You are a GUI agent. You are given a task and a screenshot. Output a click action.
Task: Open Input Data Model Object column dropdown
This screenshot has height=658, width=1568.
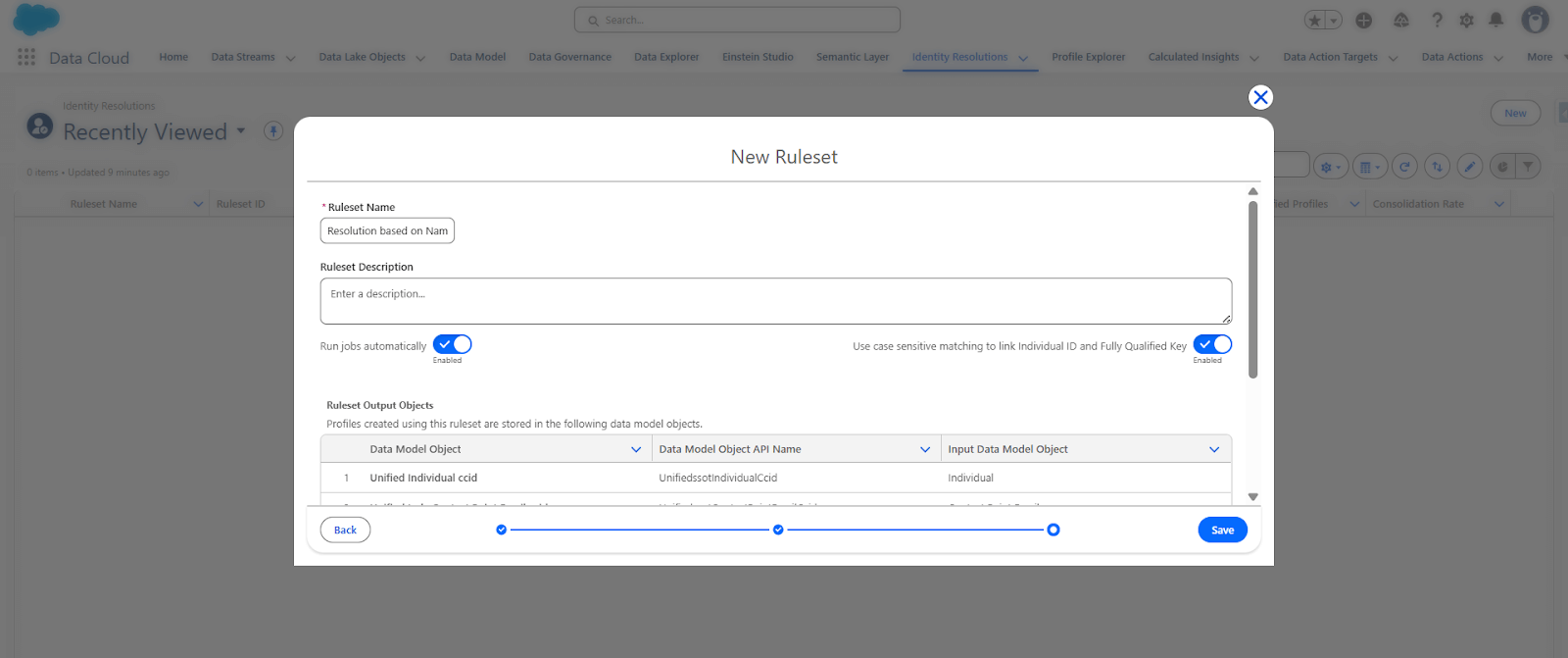1214,449
